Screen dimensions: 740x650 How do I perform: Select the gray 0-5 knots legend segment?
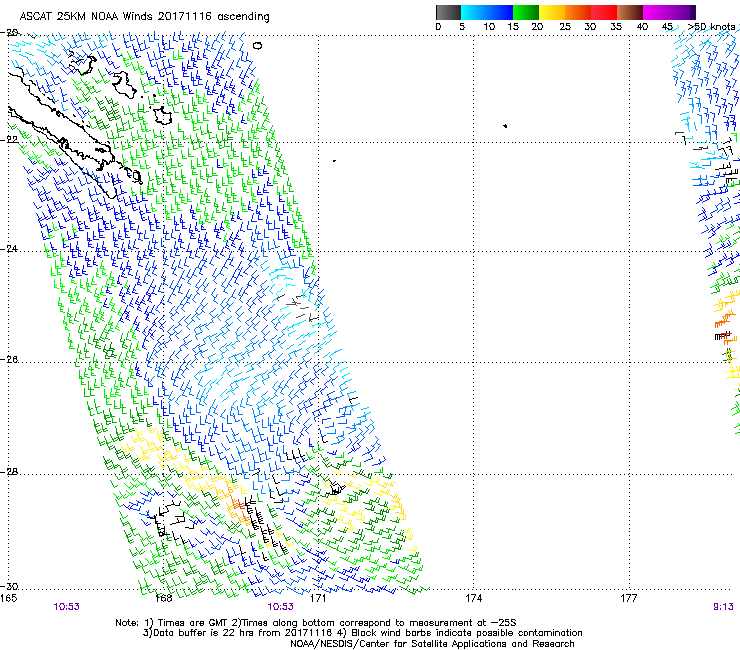tap(448, 12)
